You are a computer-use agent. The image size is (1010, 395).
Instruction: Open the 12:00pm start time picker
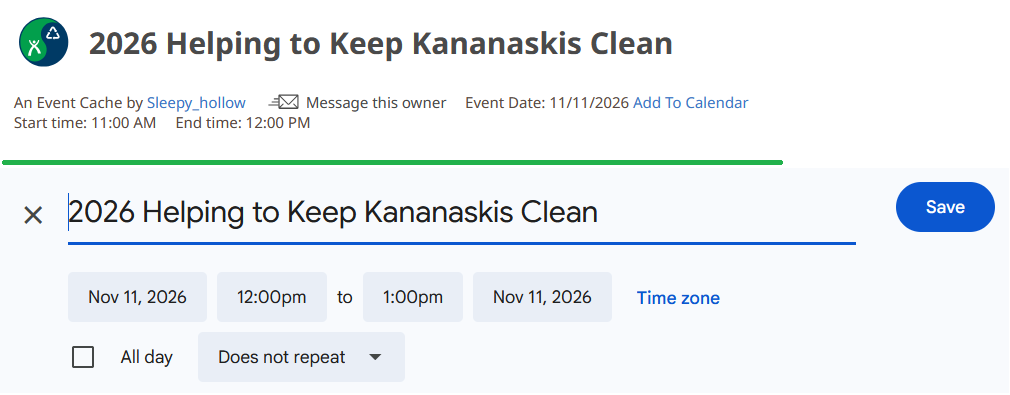tap(272, 297)
